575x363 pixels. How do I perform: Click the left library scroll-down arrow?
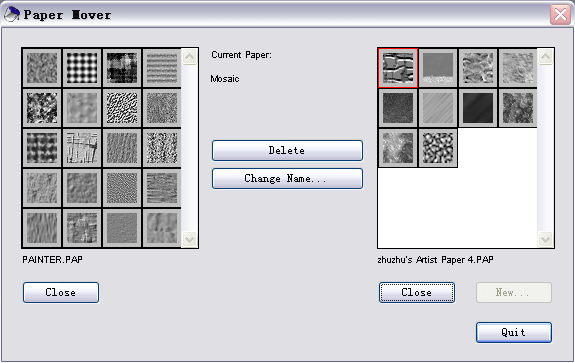(190, 240)
